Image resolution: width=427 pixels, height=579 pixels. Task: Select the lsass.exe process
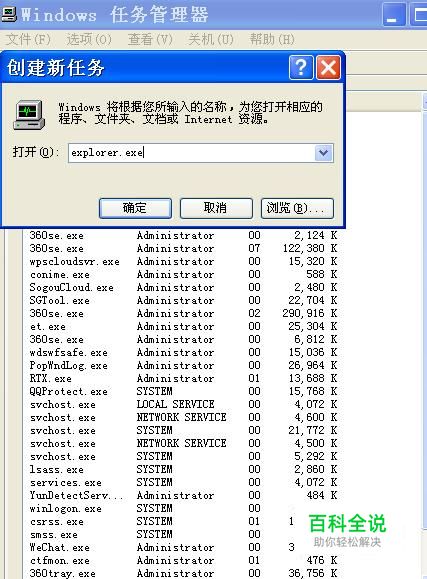pos(57,470)
